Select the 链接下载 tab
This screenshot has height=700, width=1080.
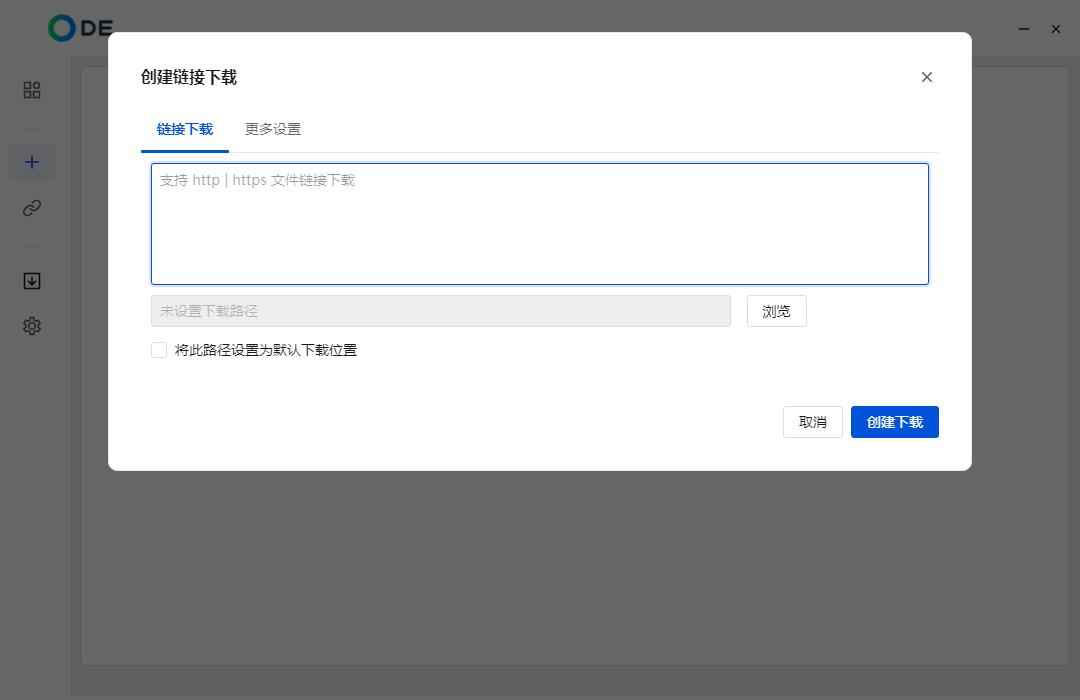(184, 129)
